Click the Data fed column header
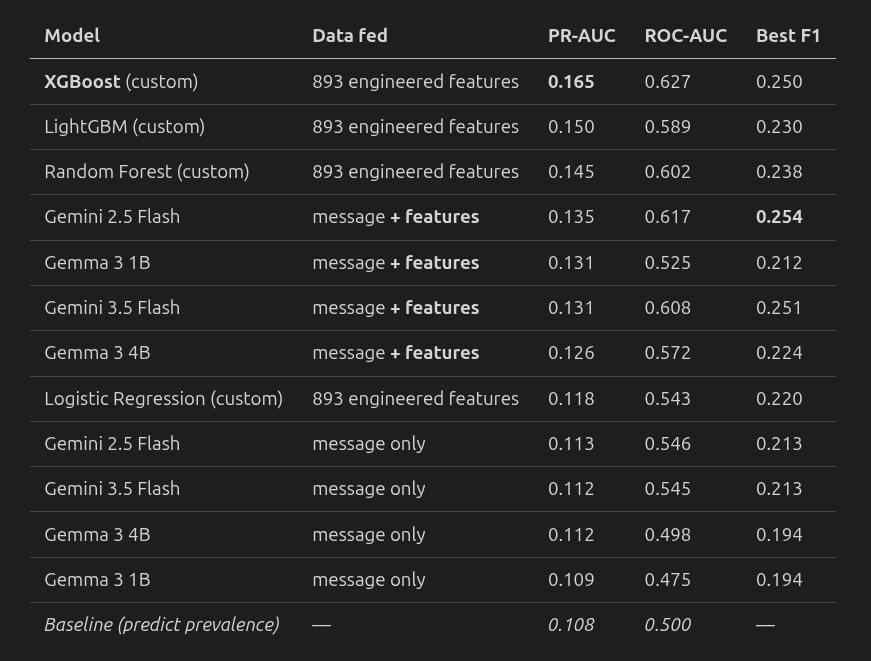 [x=350, y=36]
